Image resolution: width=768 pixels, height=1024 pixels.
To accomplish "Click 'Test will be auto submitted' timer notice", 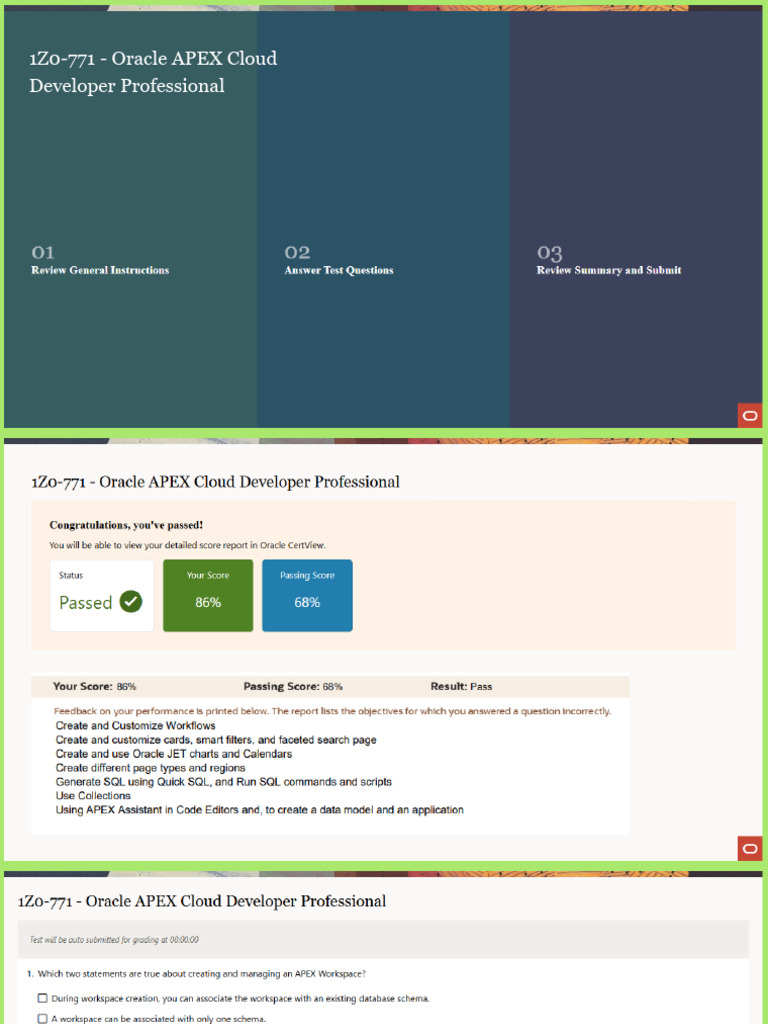I will pos(114,940).
